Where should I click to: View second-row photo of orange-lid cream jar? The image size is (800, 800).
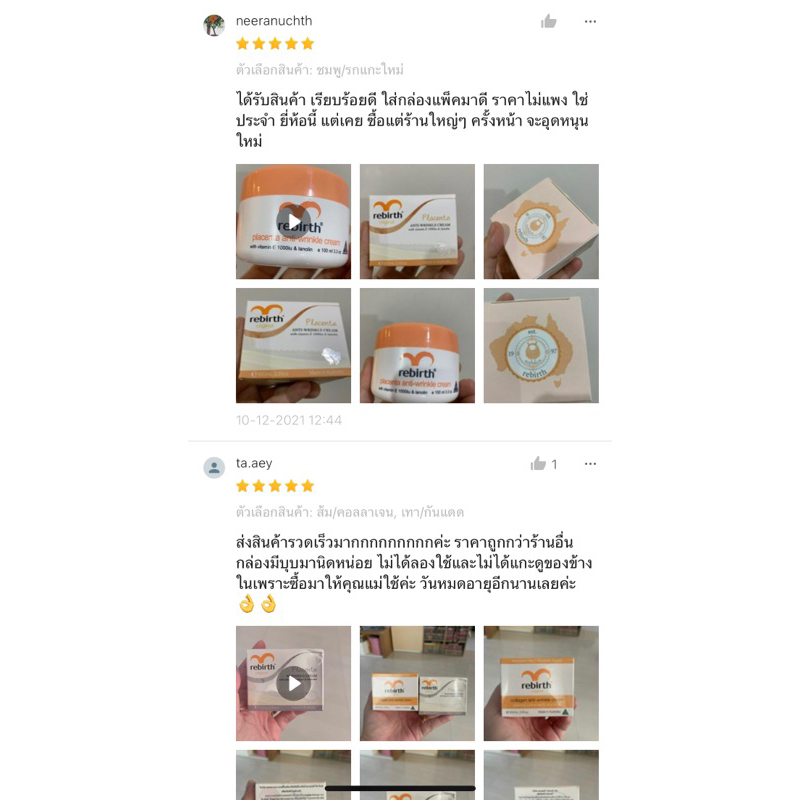pos(417,345)
